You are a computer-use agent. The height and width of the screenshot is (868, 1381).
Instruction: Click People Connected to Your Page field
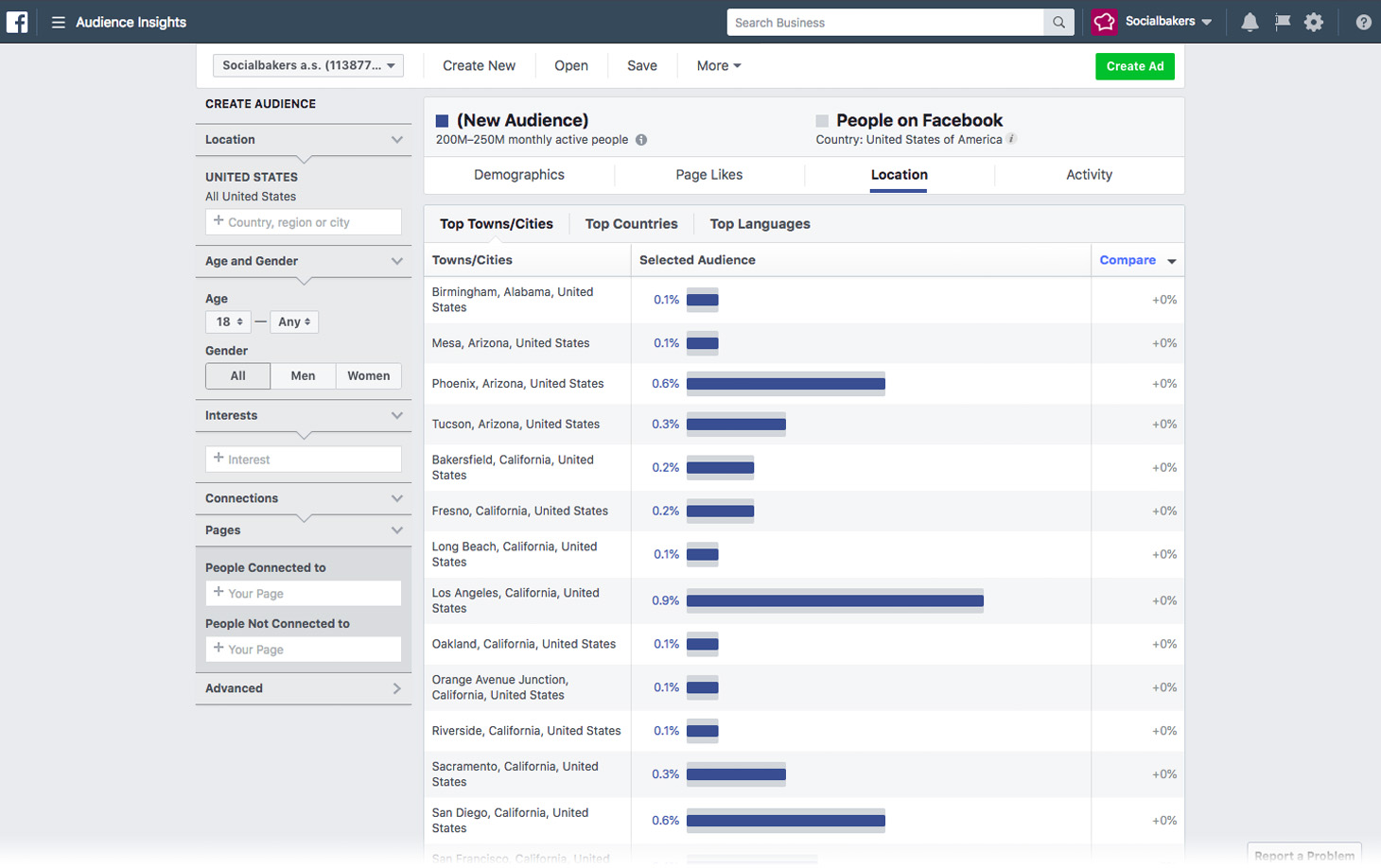304,594
